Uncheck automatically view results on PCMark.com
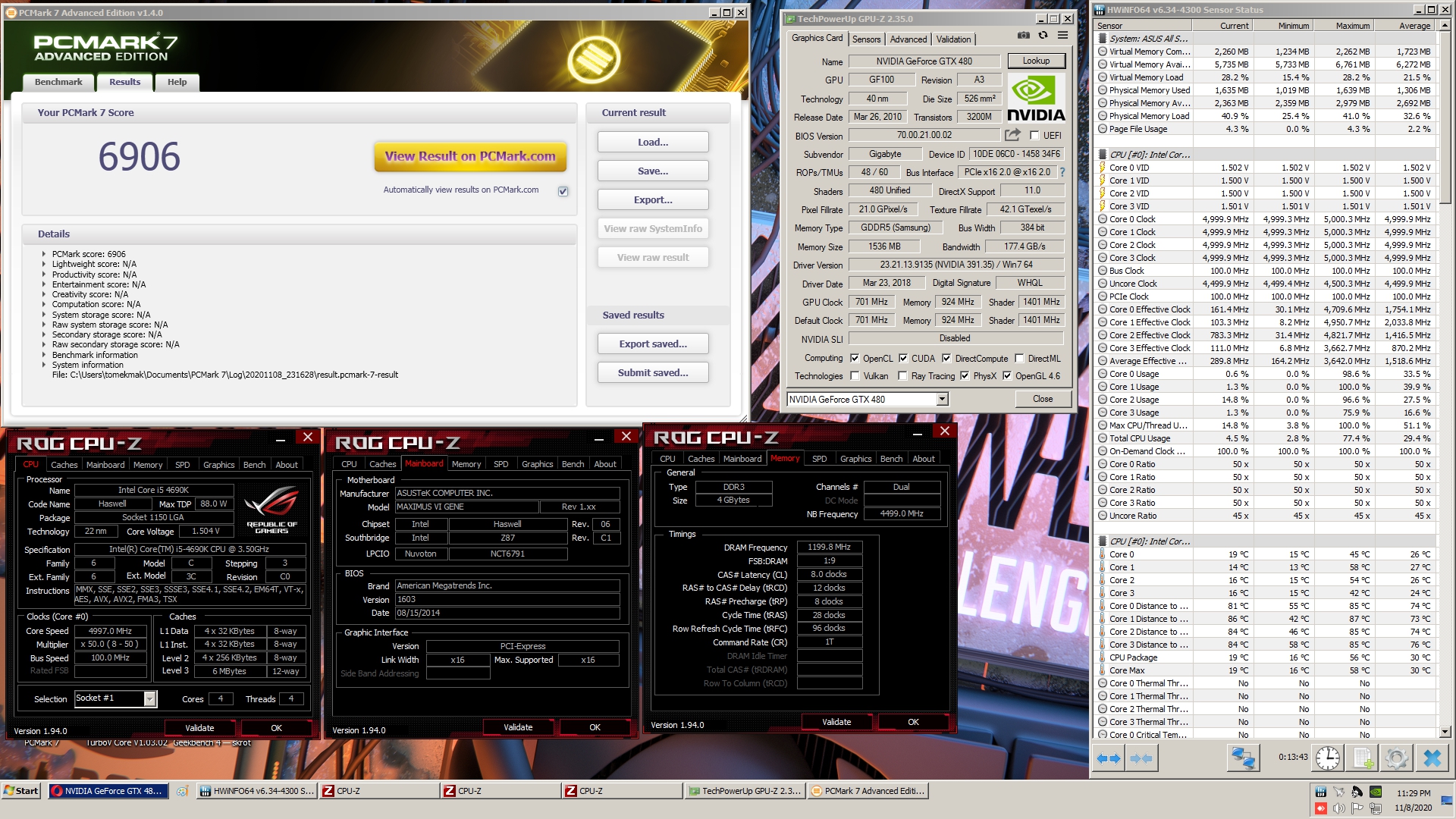 (x=563, y=191)
